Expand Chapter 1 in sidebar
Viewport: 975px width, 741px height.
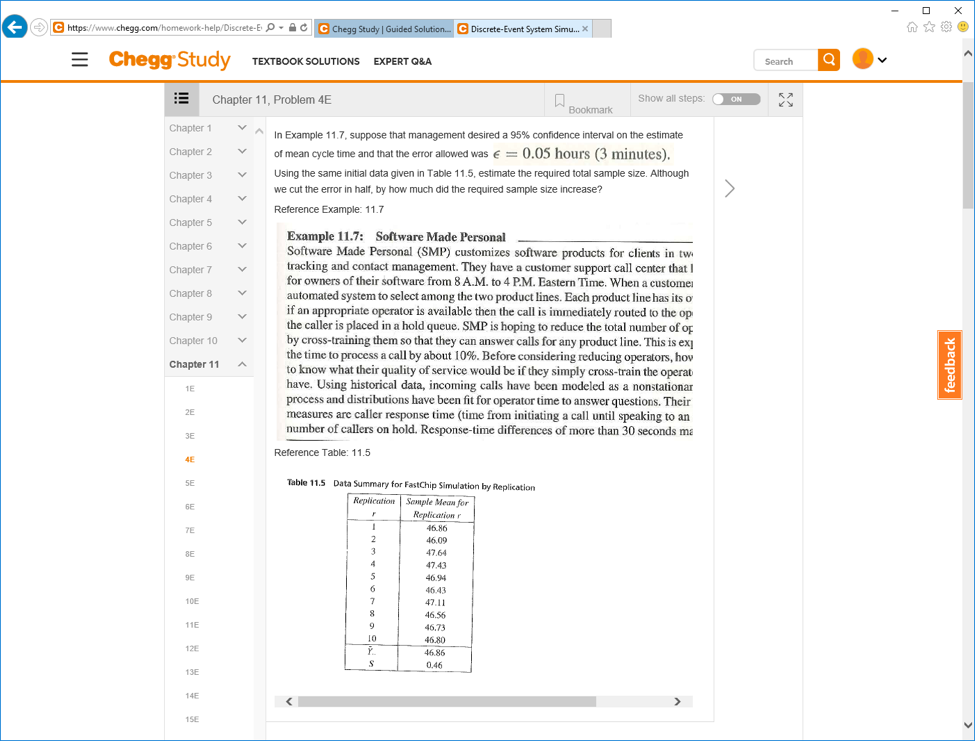[x=208, y=128]
